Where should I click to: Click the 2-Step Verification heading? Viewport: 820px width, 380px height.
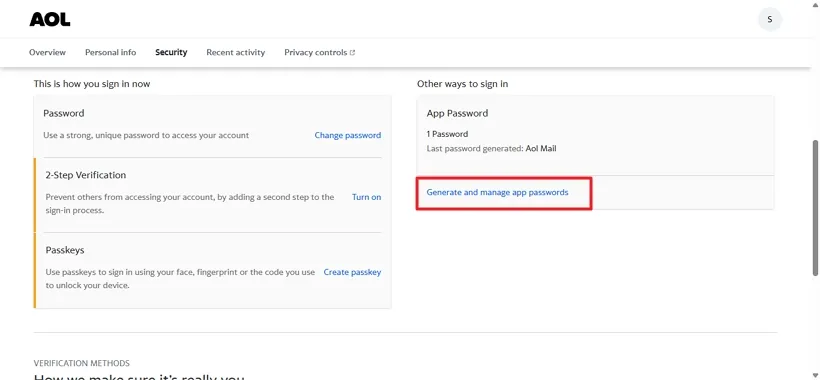tap(86, 175)
